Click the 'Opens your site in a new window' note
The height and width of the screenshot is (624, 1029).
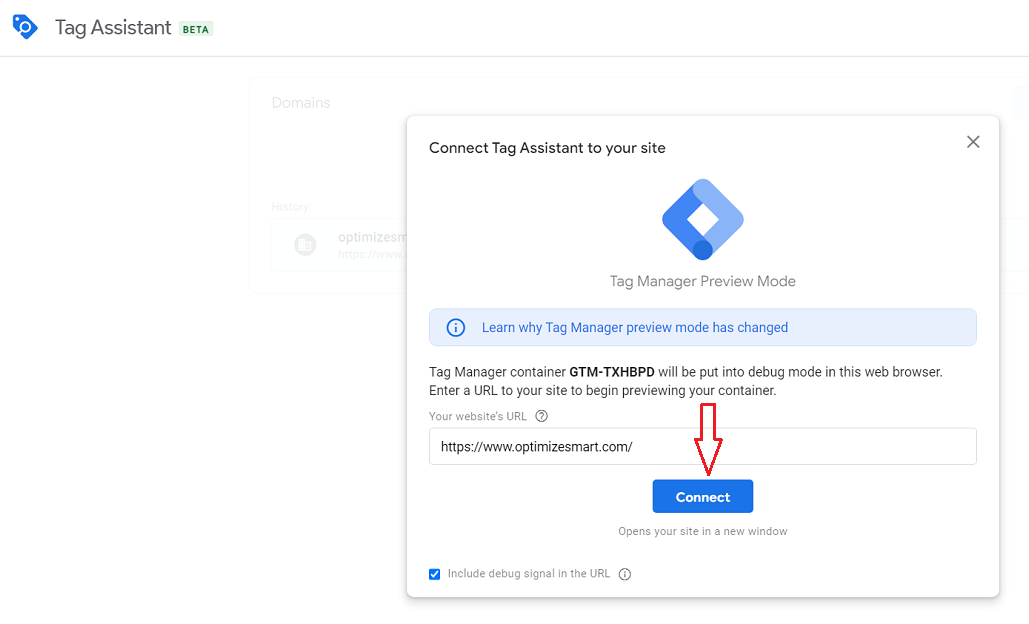coord(702,531)
